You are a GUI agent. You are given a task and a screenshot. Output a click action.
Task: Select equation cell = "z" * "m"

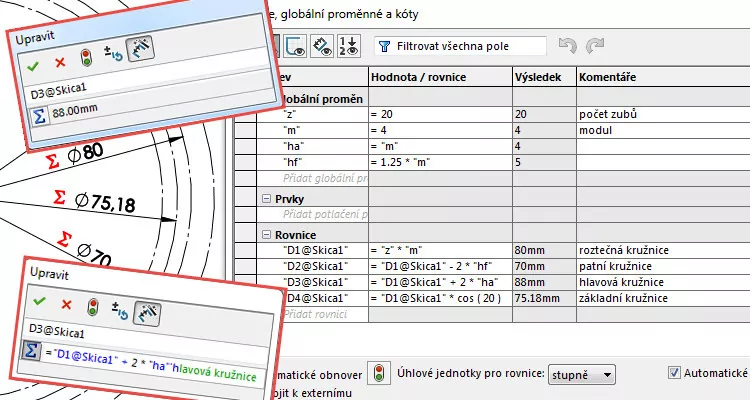[x=440, y=250]
